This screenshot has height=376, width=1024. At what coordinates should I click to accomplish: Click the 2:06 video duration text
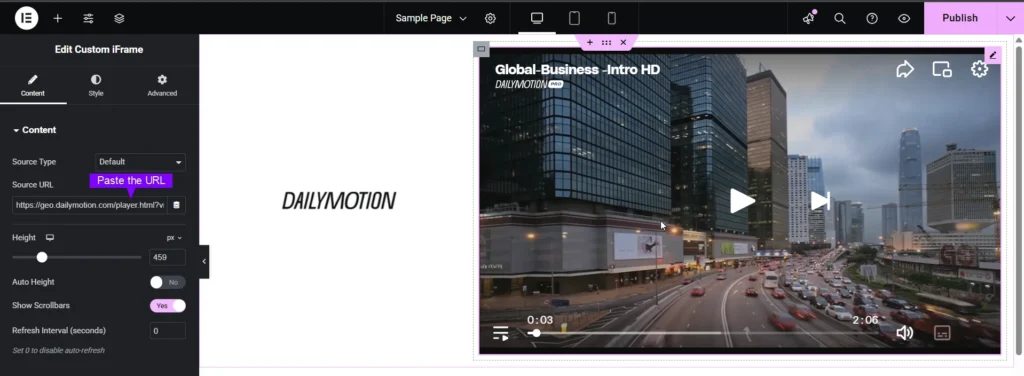pos(865,320)
